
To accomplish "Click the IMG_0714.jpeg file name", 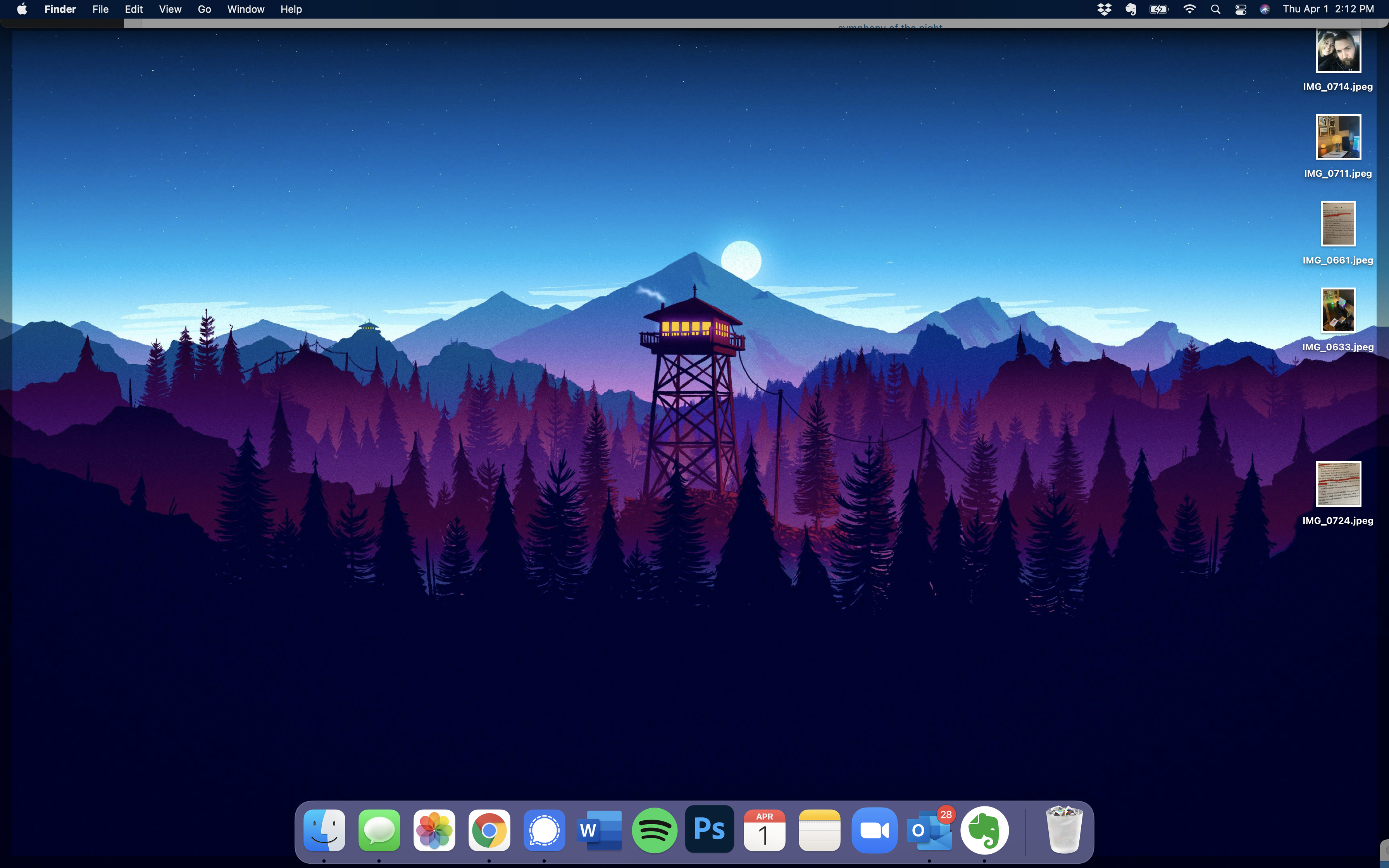I will (1338, 87).
